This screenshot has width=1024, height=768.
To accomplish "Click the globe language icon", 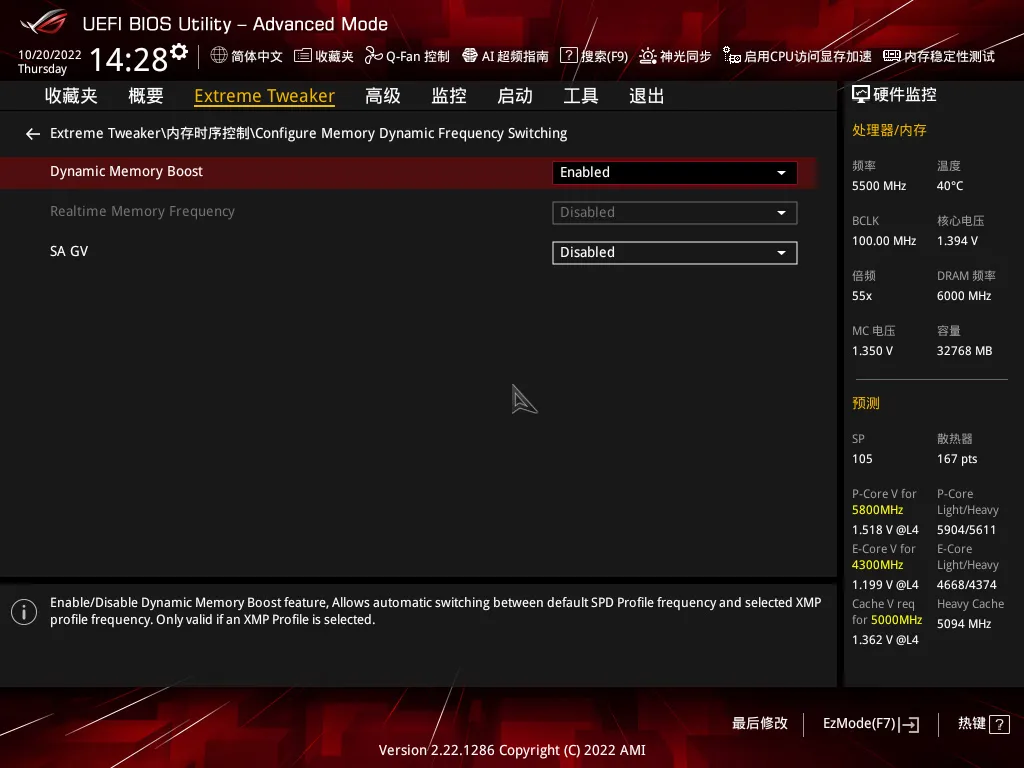I will click(219, 56).
